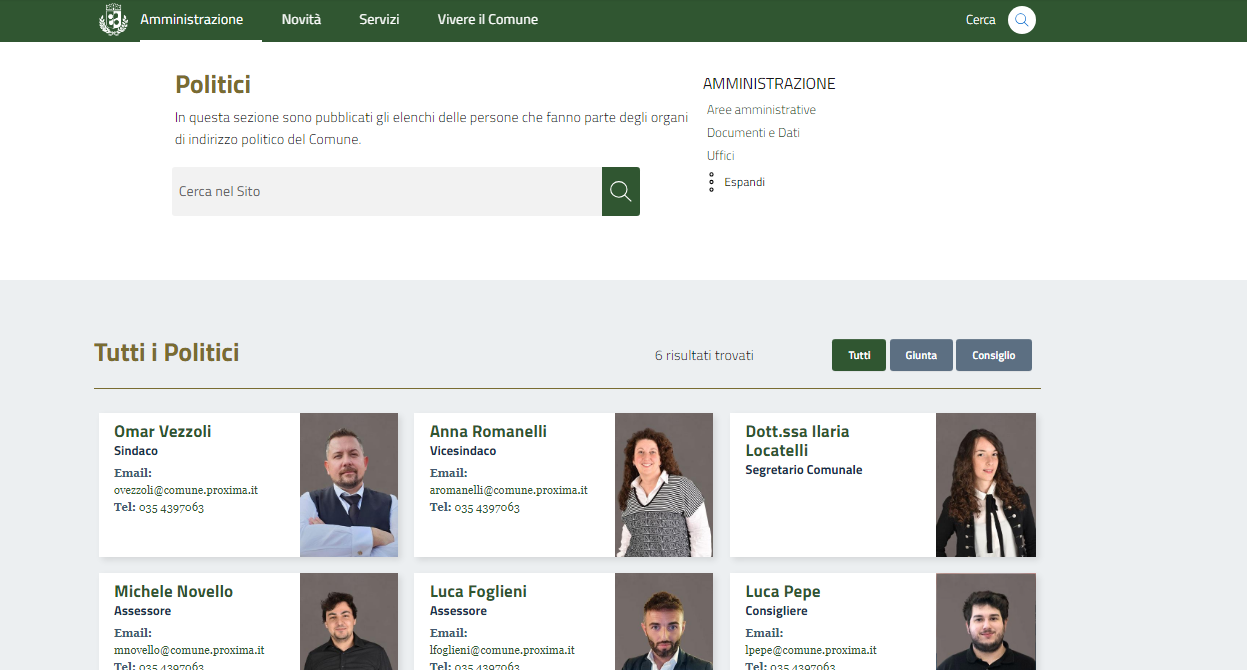Image resolution: width=1247 pixels, height=670 pixels.
Task: Open the Novità menu
Action: tap(301, 20)
